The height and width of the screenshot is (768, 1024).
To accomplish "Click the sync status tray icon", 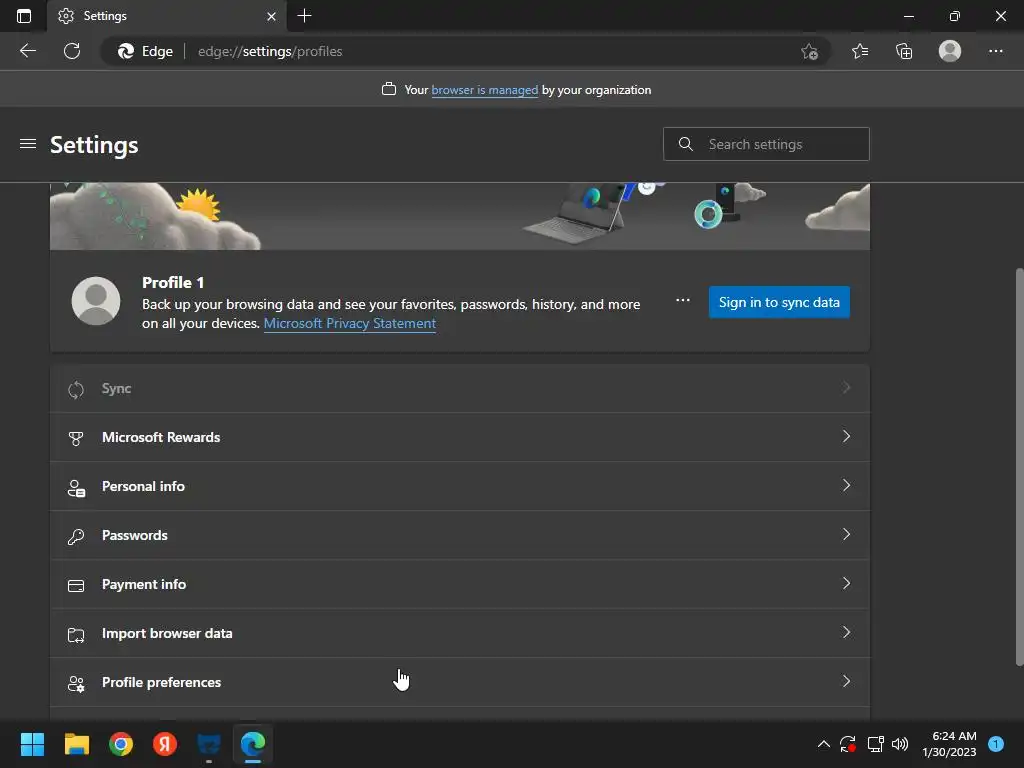I will point(848,744).
